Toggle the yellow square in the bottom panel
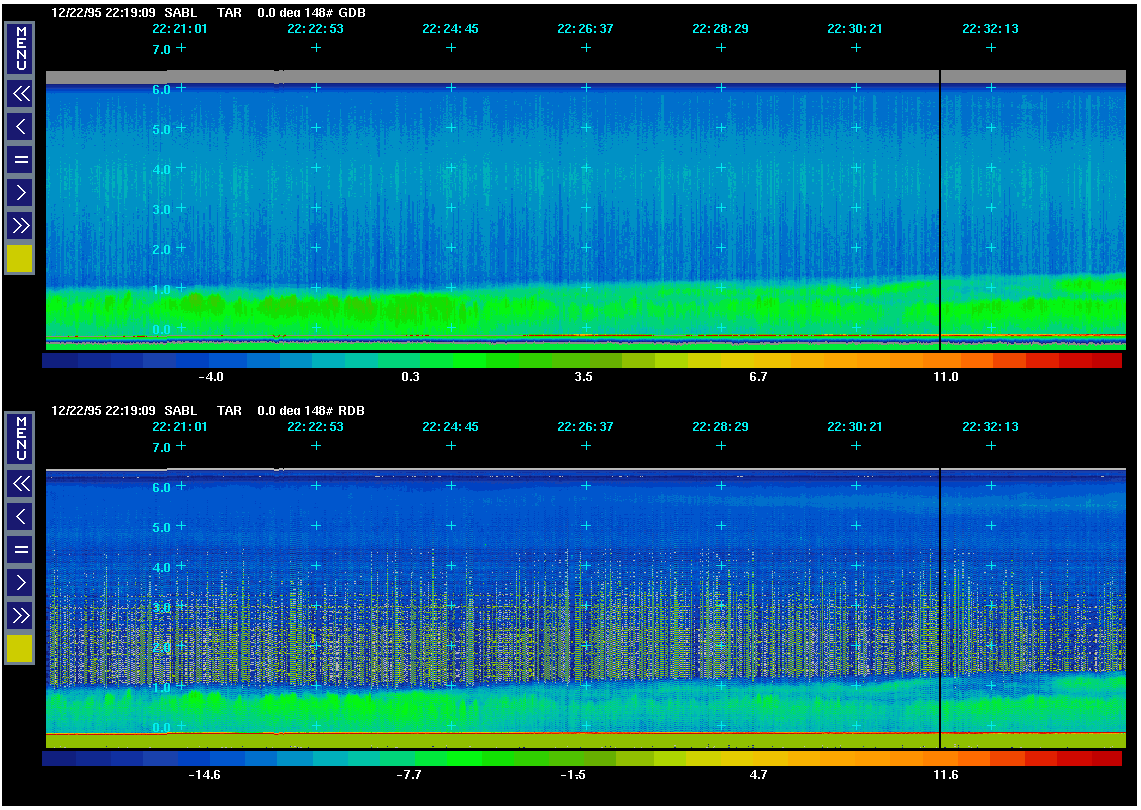 pos(20,648)
